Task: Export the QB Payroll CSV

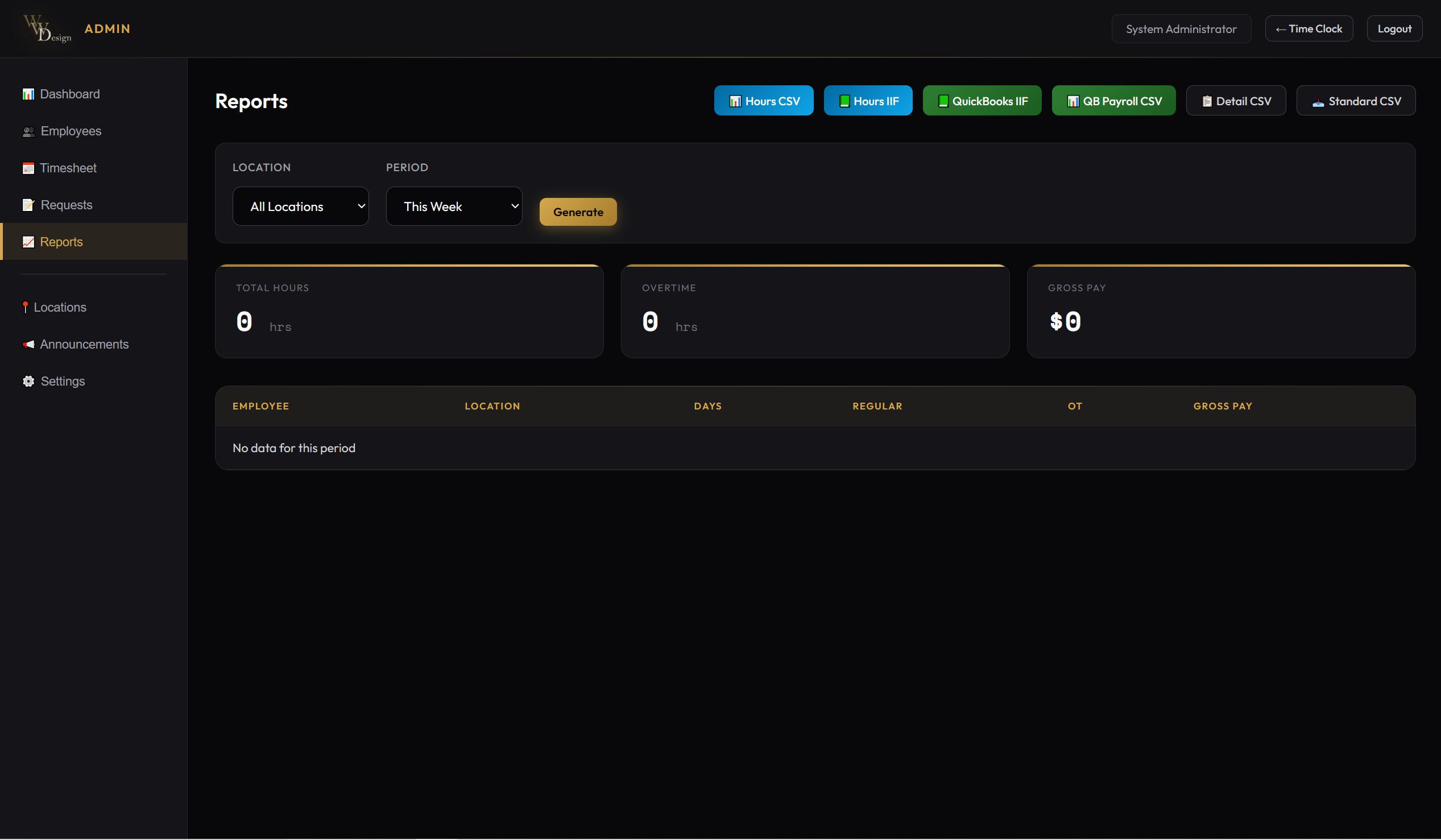Action: click(x=1113, y=101)
